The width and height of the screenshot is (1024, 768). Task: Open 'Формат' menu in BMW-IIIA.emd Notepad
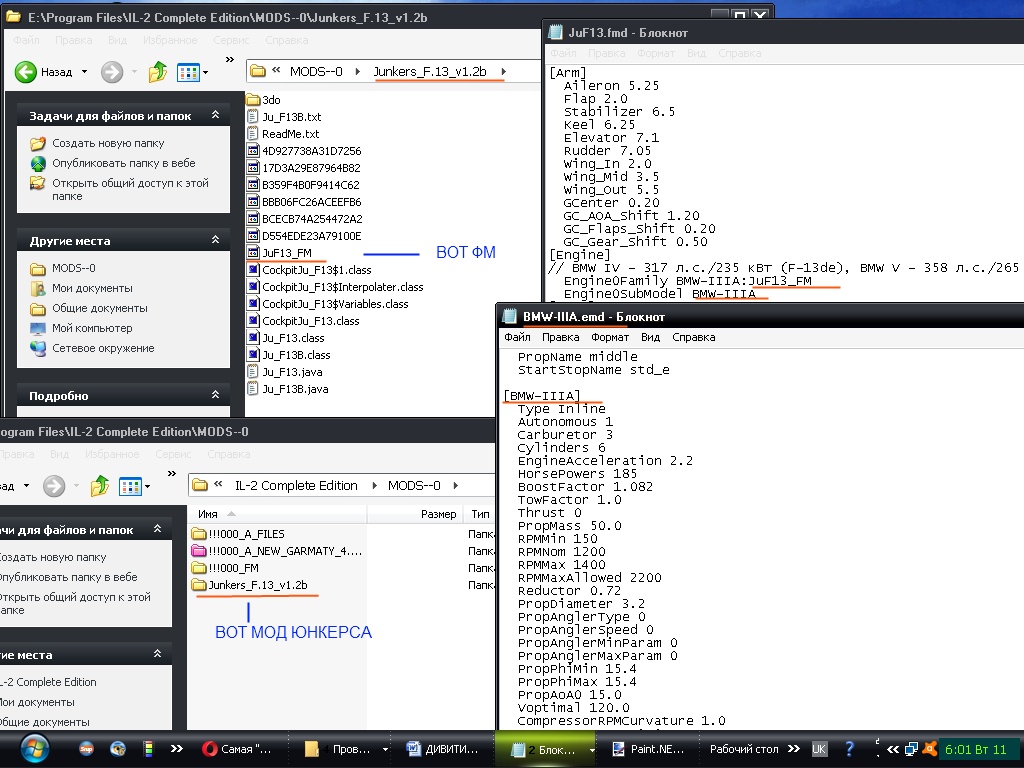(x=610, y=338)
